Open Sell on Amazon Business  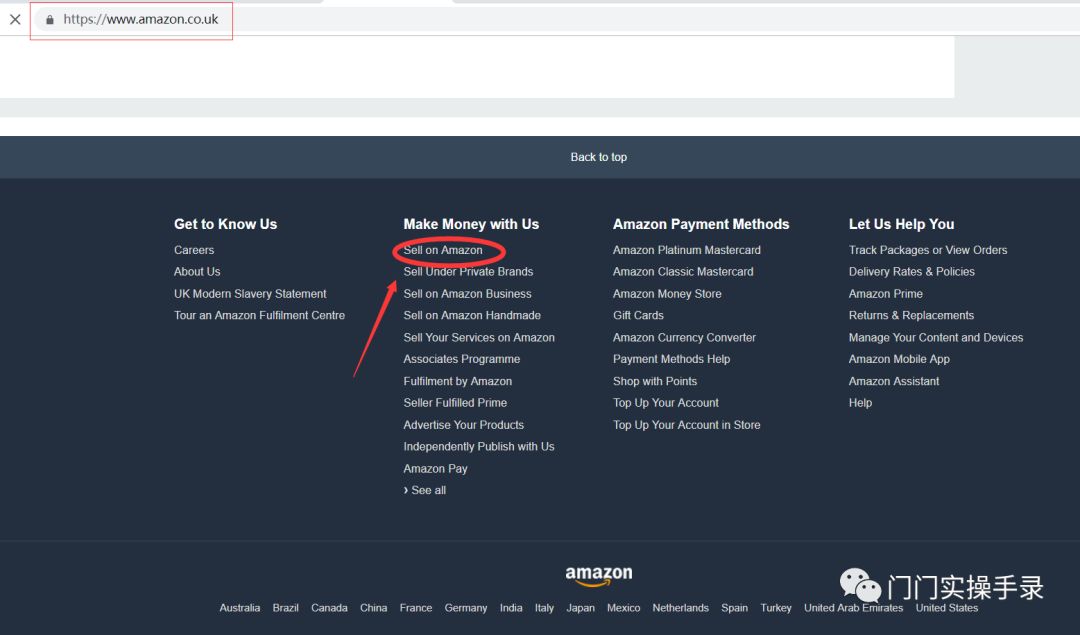[468, 293]
